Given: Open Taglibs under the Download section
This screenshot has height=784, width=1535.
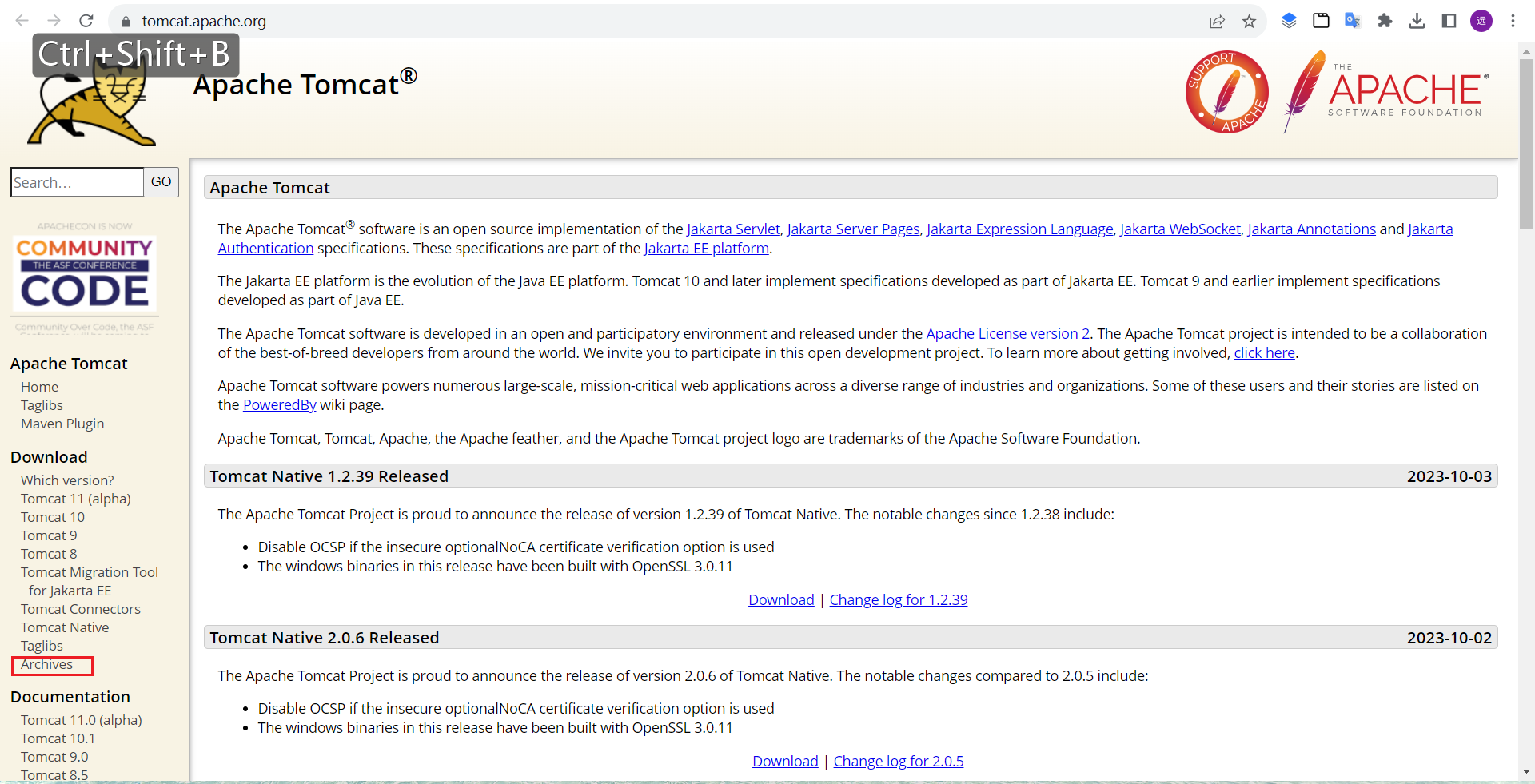Looking at the screenshot, I should [42, 646].
